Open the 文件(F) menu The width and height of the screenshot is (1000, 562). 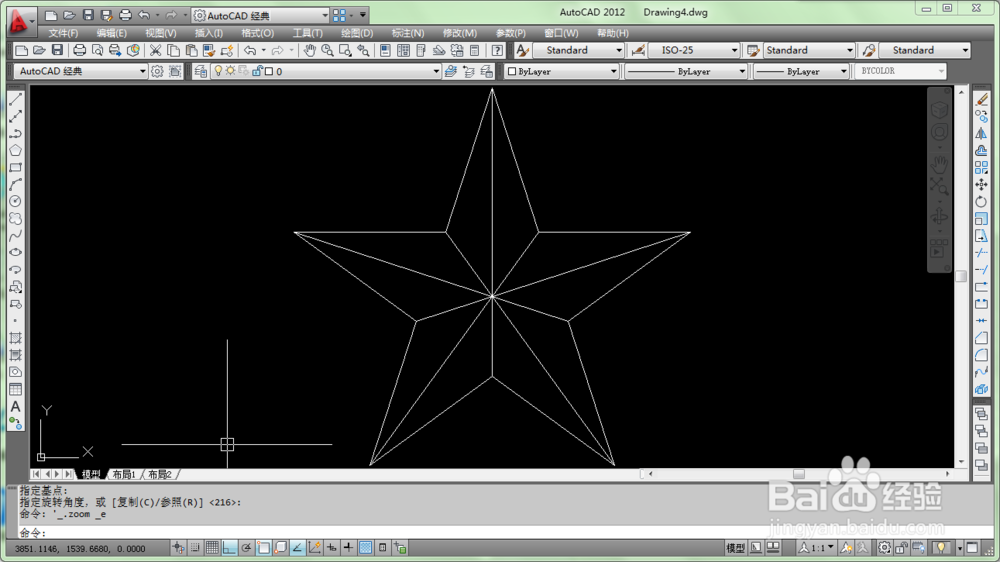click(x=63, y=33)
